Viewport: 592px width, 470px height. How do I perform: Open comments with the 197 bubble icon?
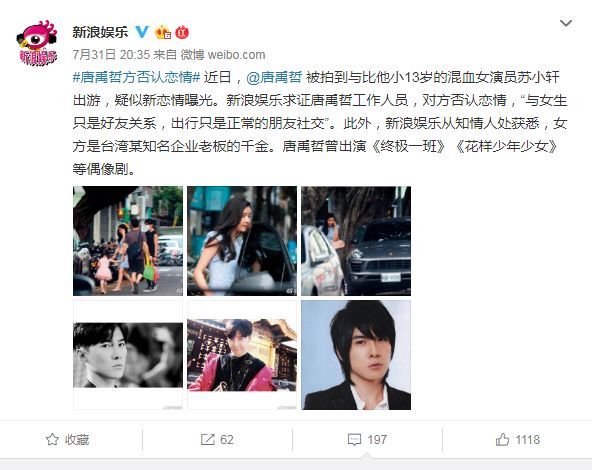coord(367,439)
